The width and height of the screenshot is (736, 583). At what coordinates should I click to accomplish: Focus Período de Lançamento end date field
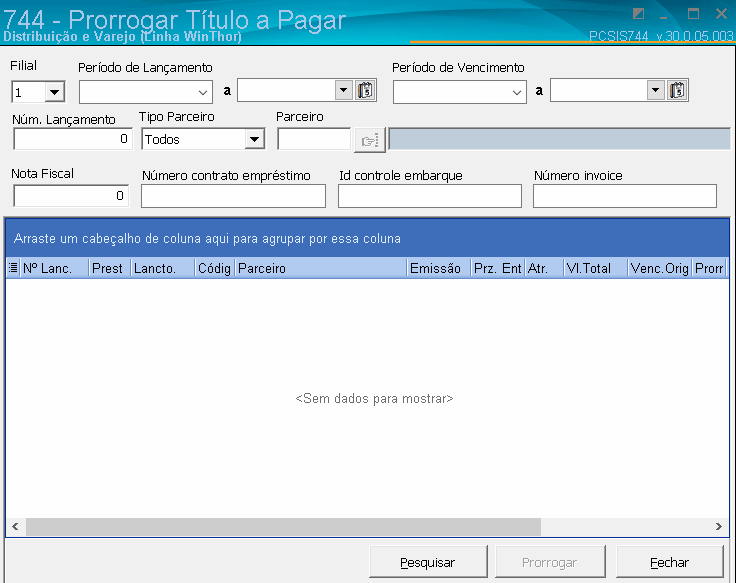[x=286, y=90]
